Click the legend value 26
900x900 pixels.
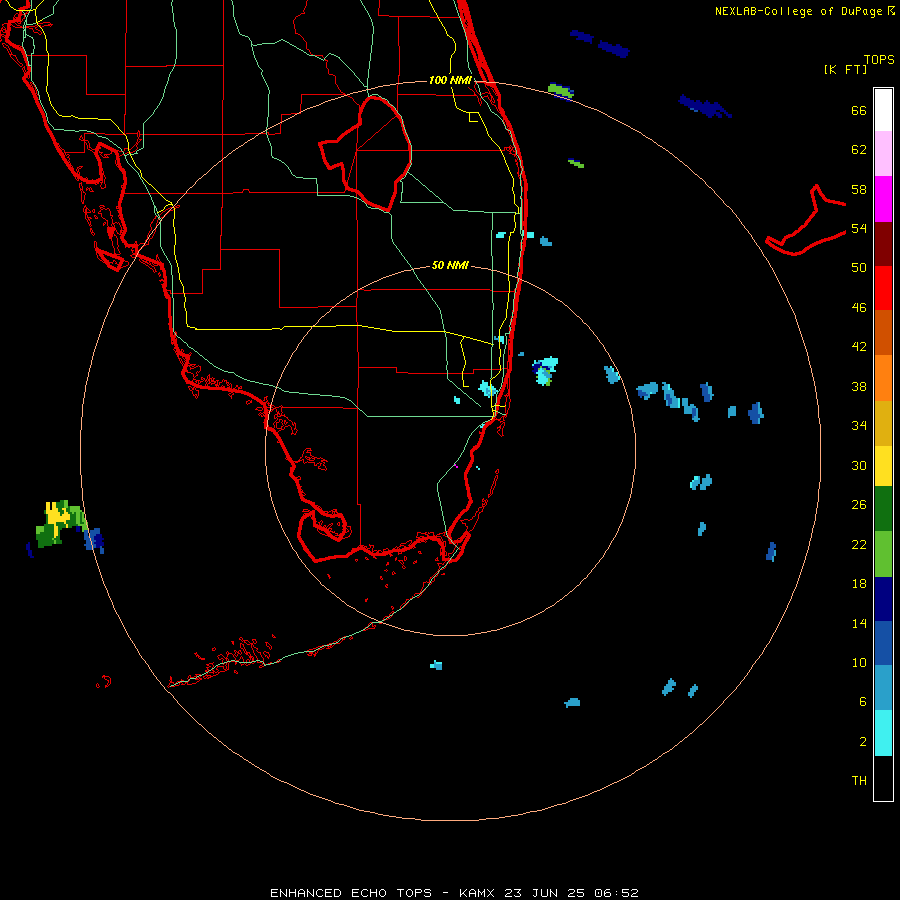859,505
